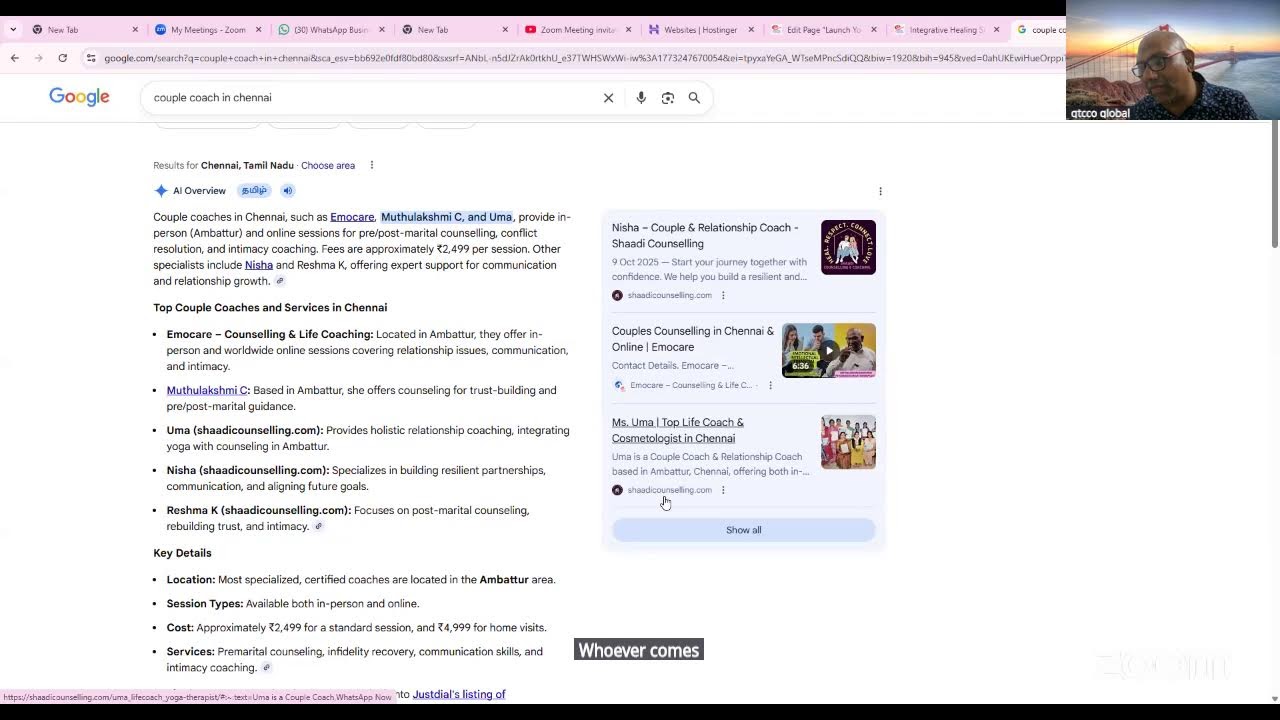Close the WhatsApp Business tab

tap(381, 30)
